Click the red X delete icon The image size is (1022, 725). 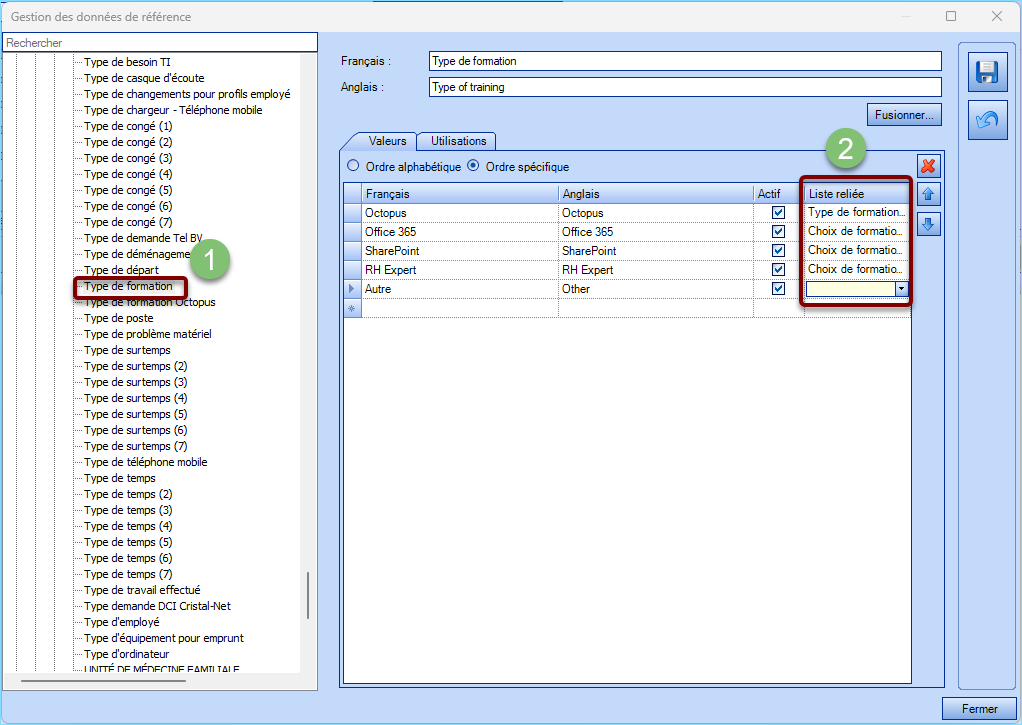(x=928, y=167)
